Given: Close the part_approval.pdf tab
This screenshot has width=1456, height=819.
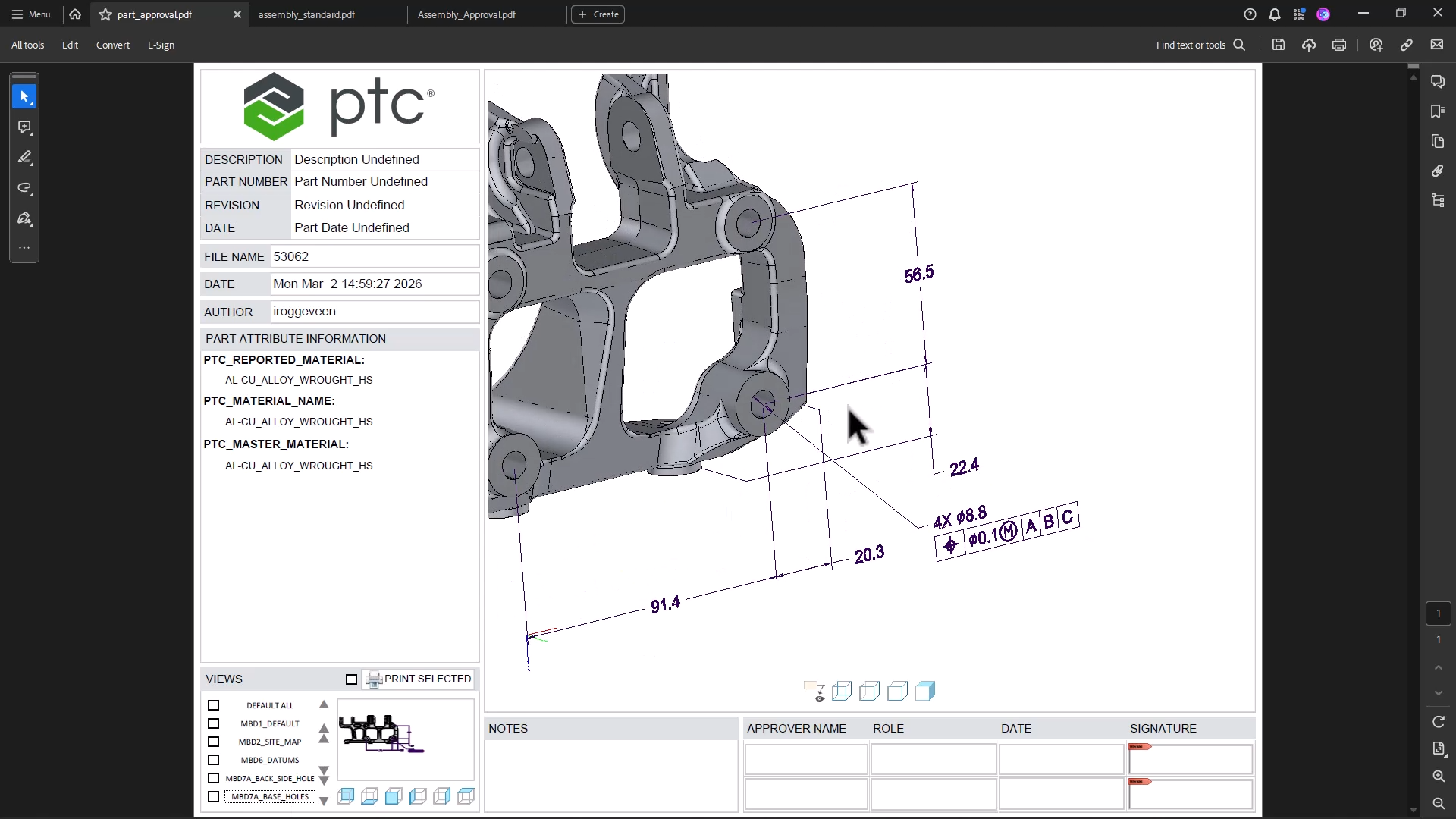Looking at the screenshot, I should pos(237,14).
